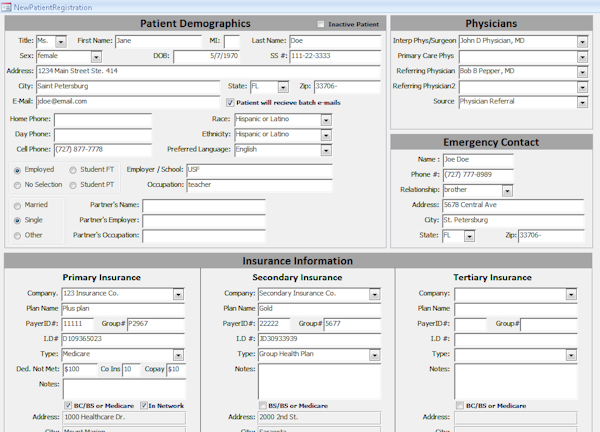
Task: Toggle the Inactive Patient checkbox
Action: 321,24
